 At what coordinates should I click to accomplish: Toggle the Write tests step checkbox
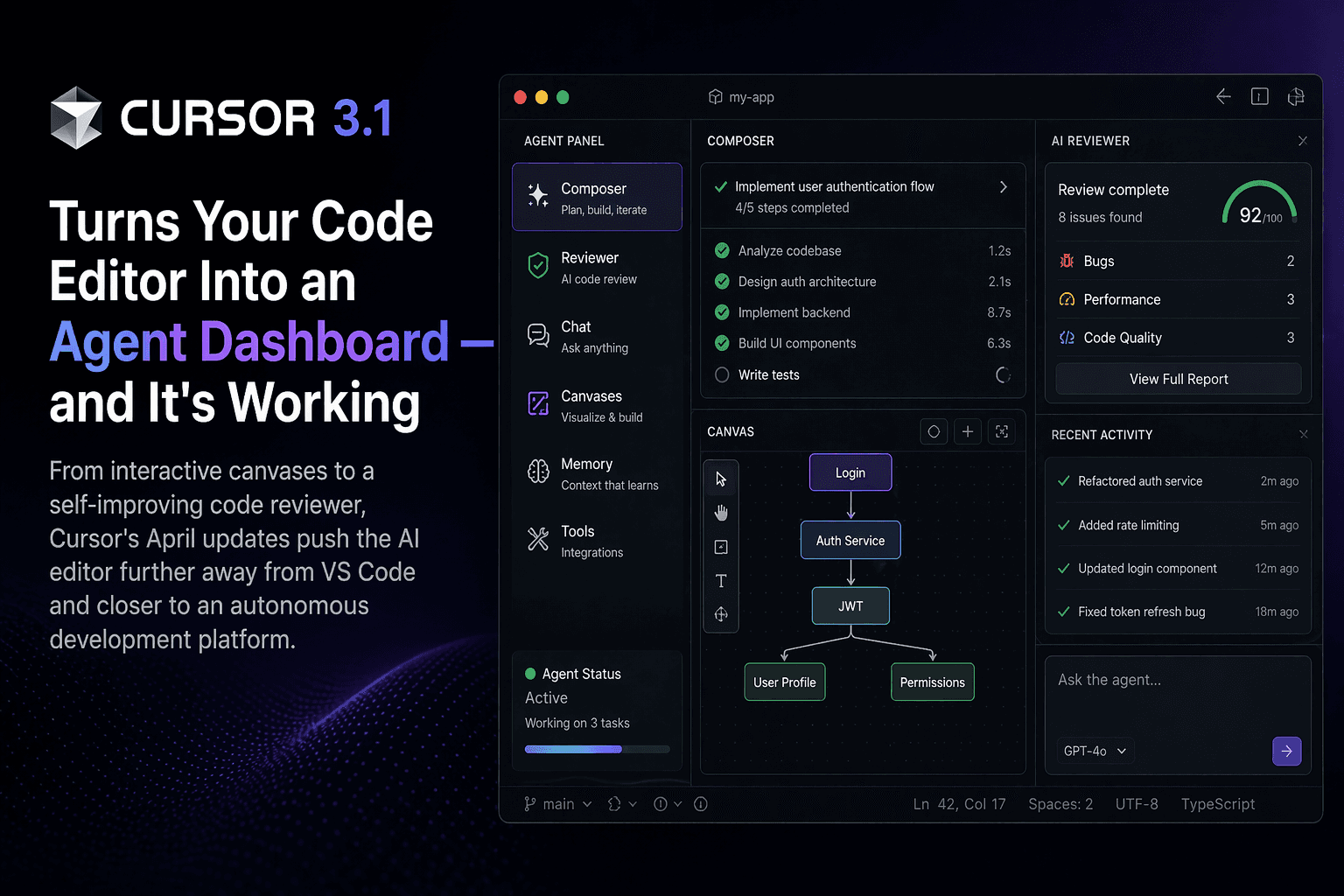(x=722, y=374)
